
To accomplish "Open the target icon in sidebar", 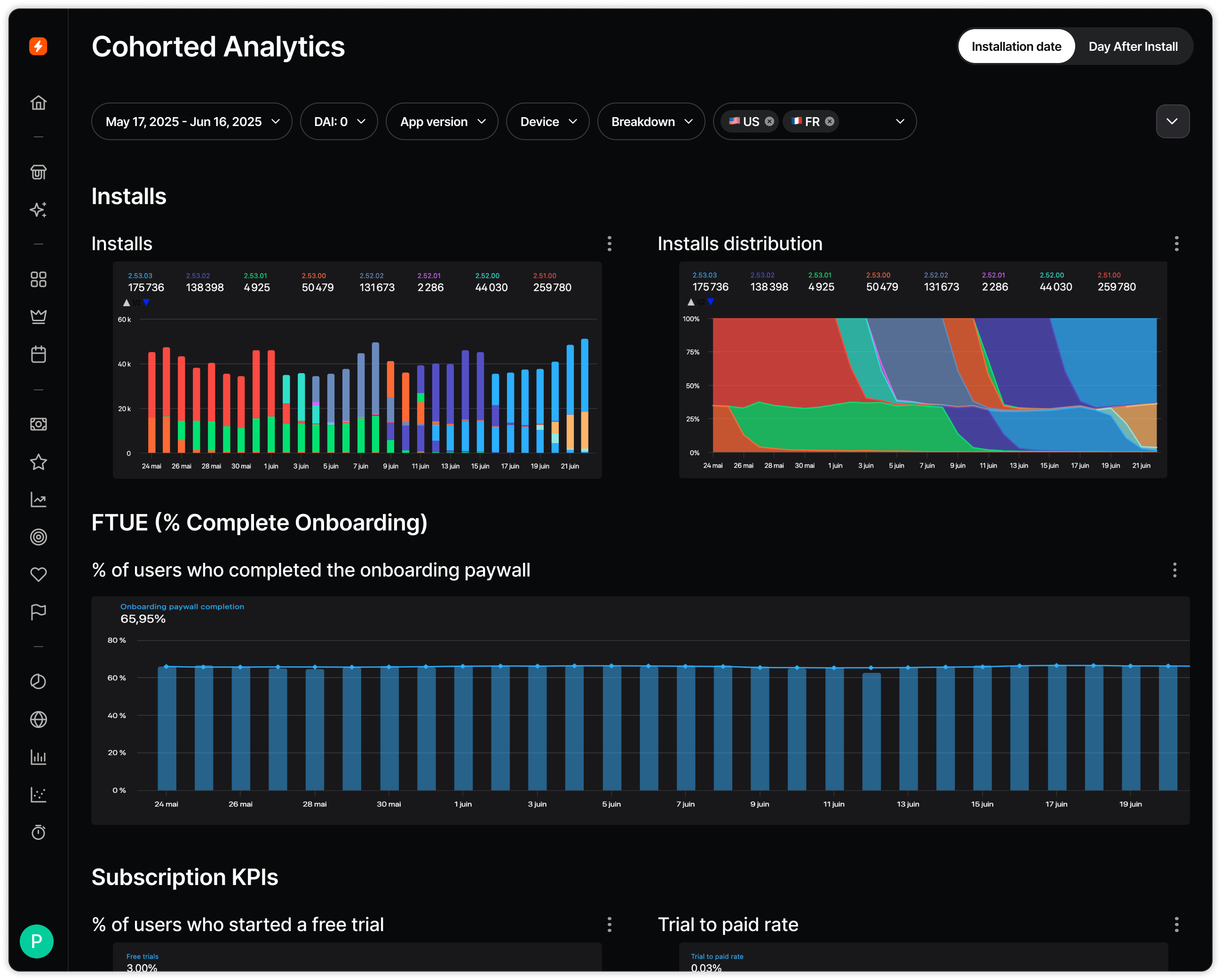I will (x=38, y=537).
